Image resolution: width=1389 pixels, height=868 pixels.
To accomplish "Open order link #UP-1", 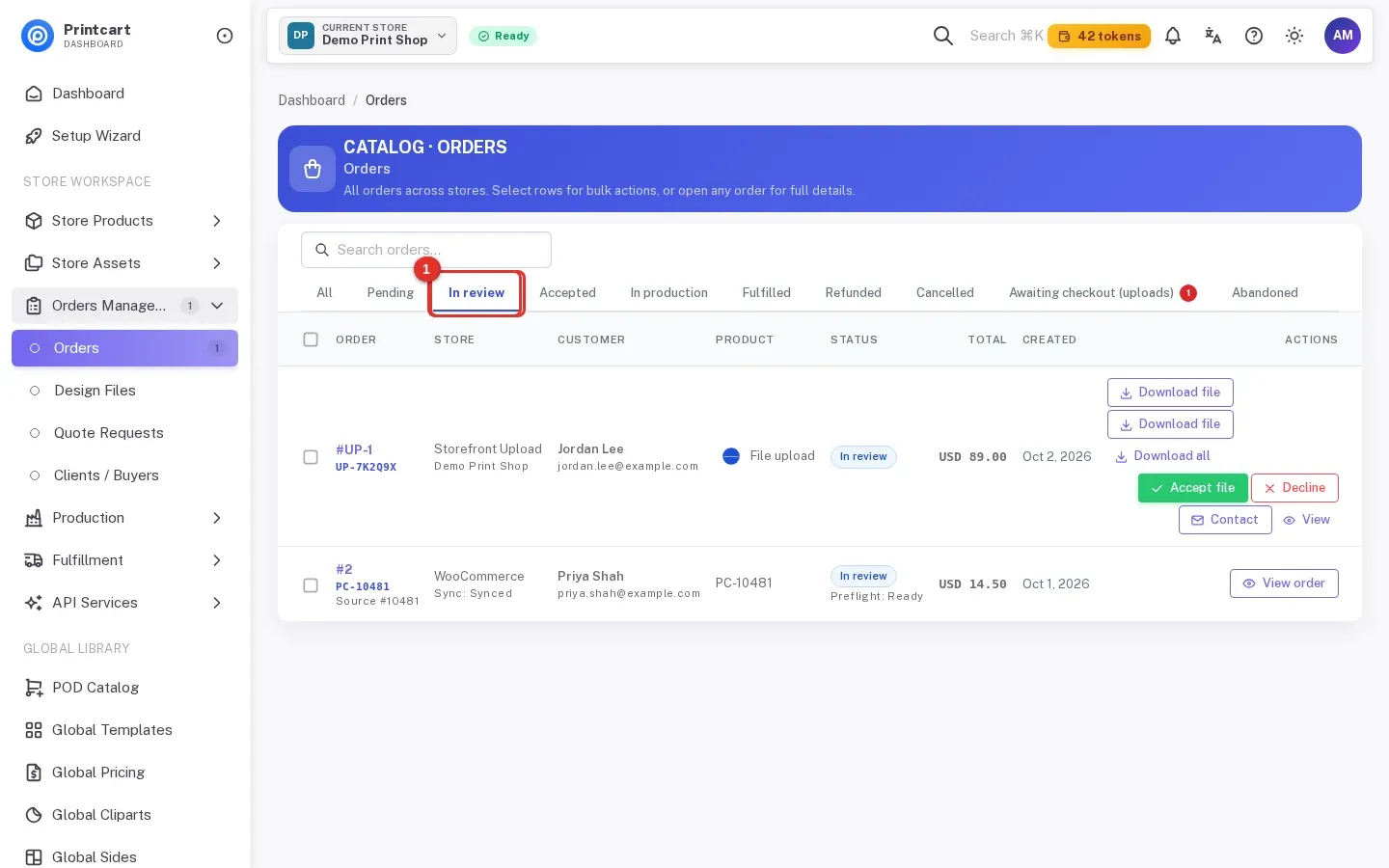I will [354, 449].
